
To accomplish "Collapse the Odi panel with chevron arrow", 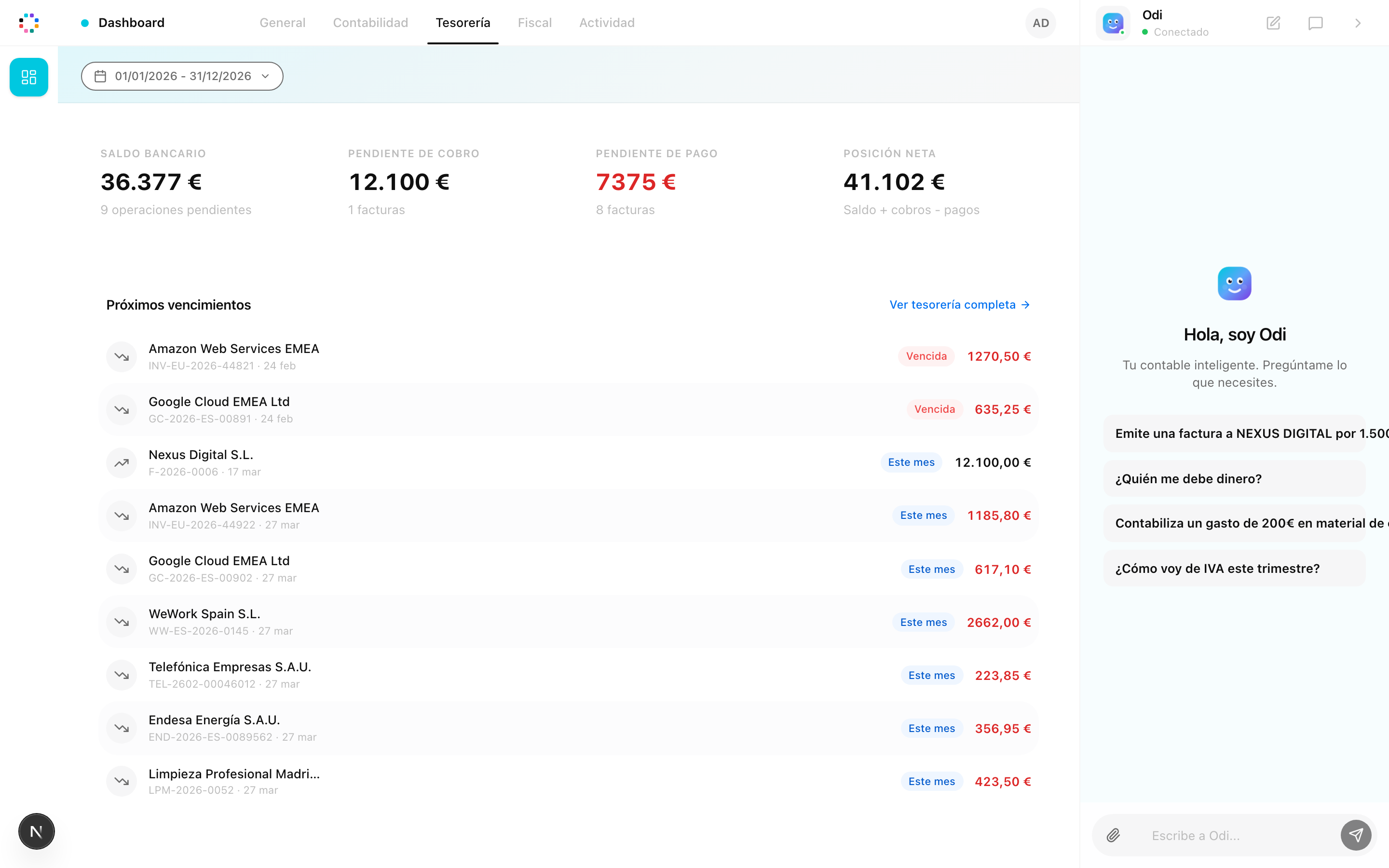I will (x=1358, y=23).
